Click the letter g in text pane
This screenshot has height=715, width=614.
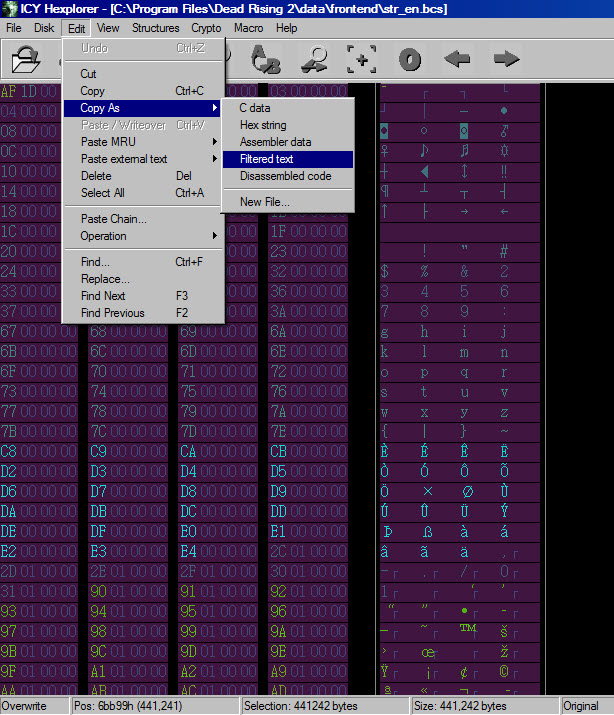[x=384, y=332]
